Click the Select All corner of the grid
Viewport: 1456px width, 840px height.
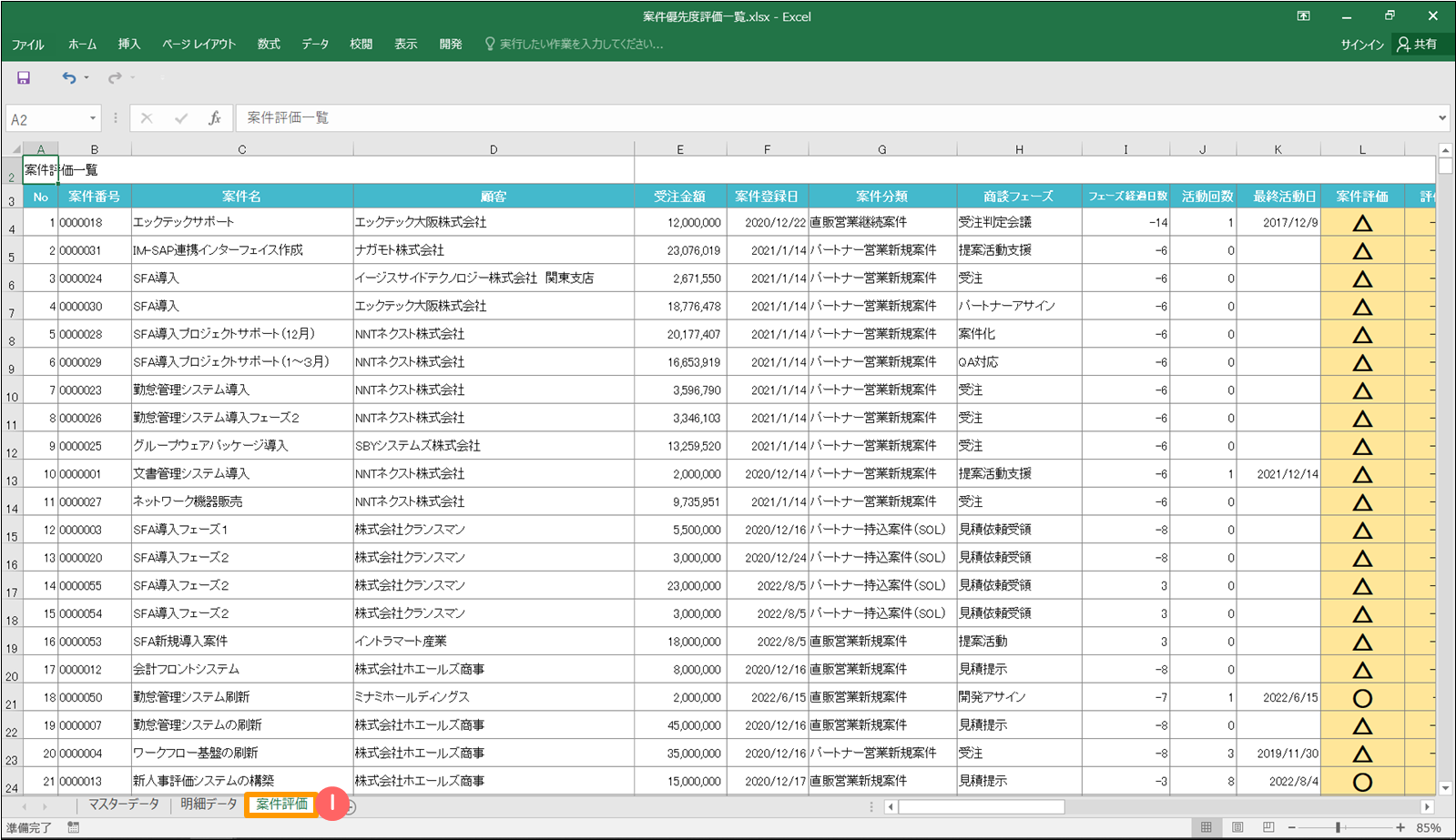pyautogui.click(x=13, y=149)
